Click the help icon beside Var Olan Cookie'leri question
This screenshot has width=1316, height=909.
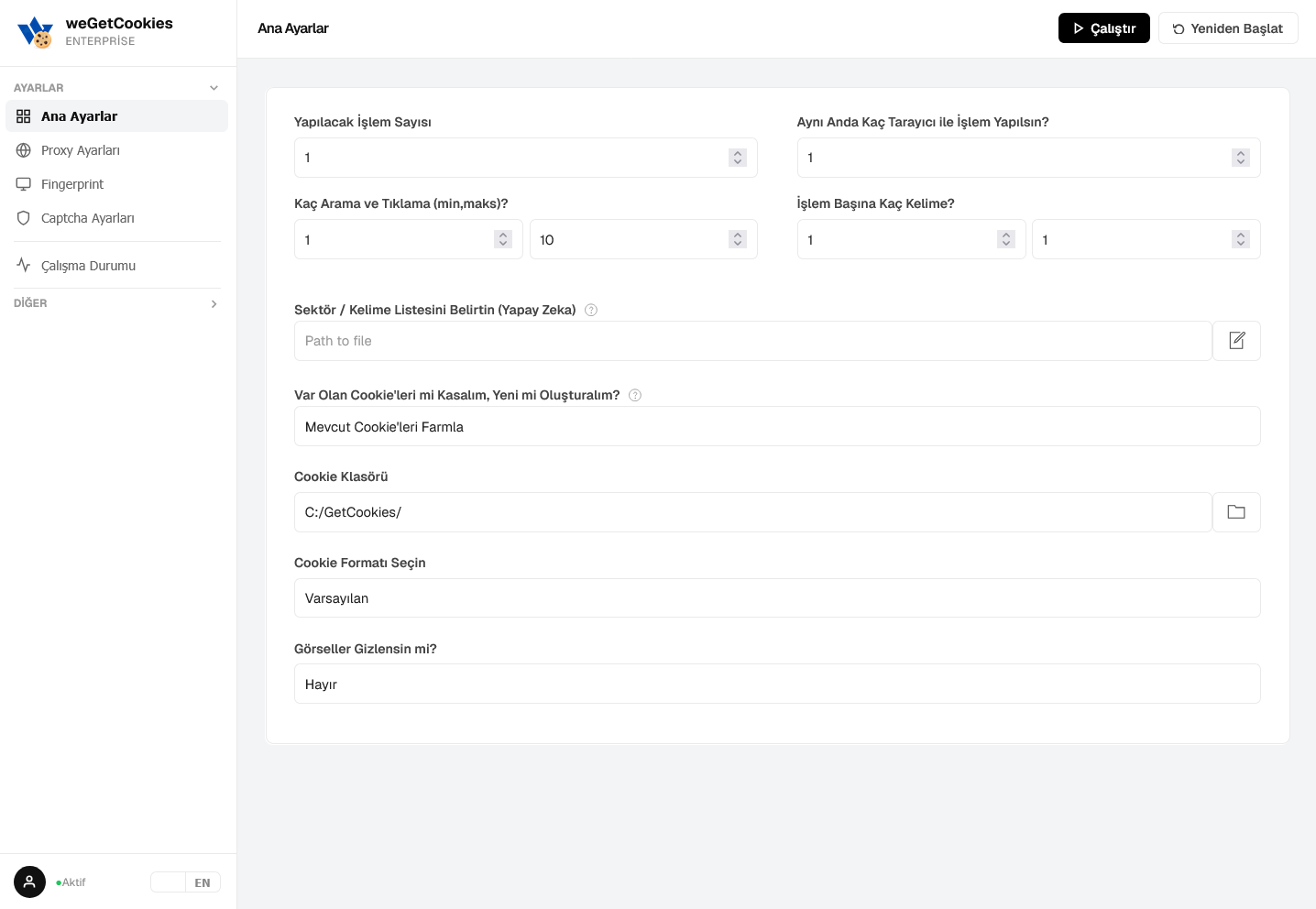pos(635,395)
